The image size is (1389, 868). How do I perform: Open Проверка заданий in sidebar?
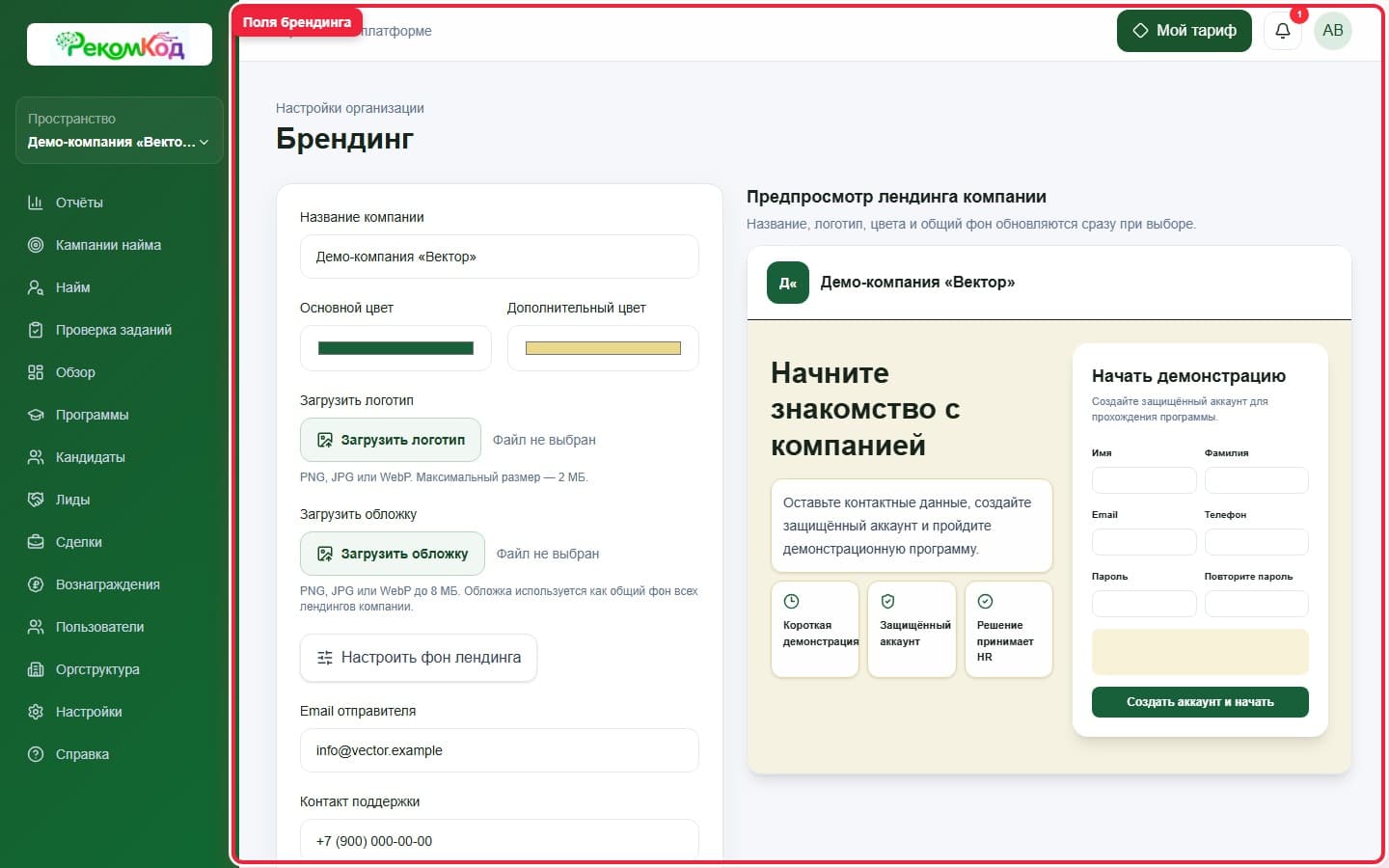click(x=120, y=330)
